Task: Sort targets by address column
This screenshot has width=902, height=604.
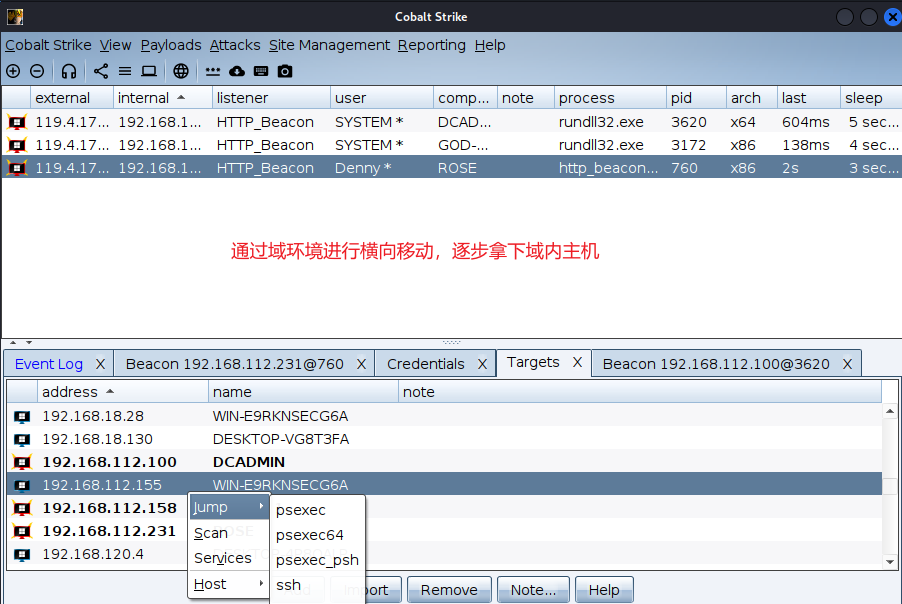Action: 123,392
